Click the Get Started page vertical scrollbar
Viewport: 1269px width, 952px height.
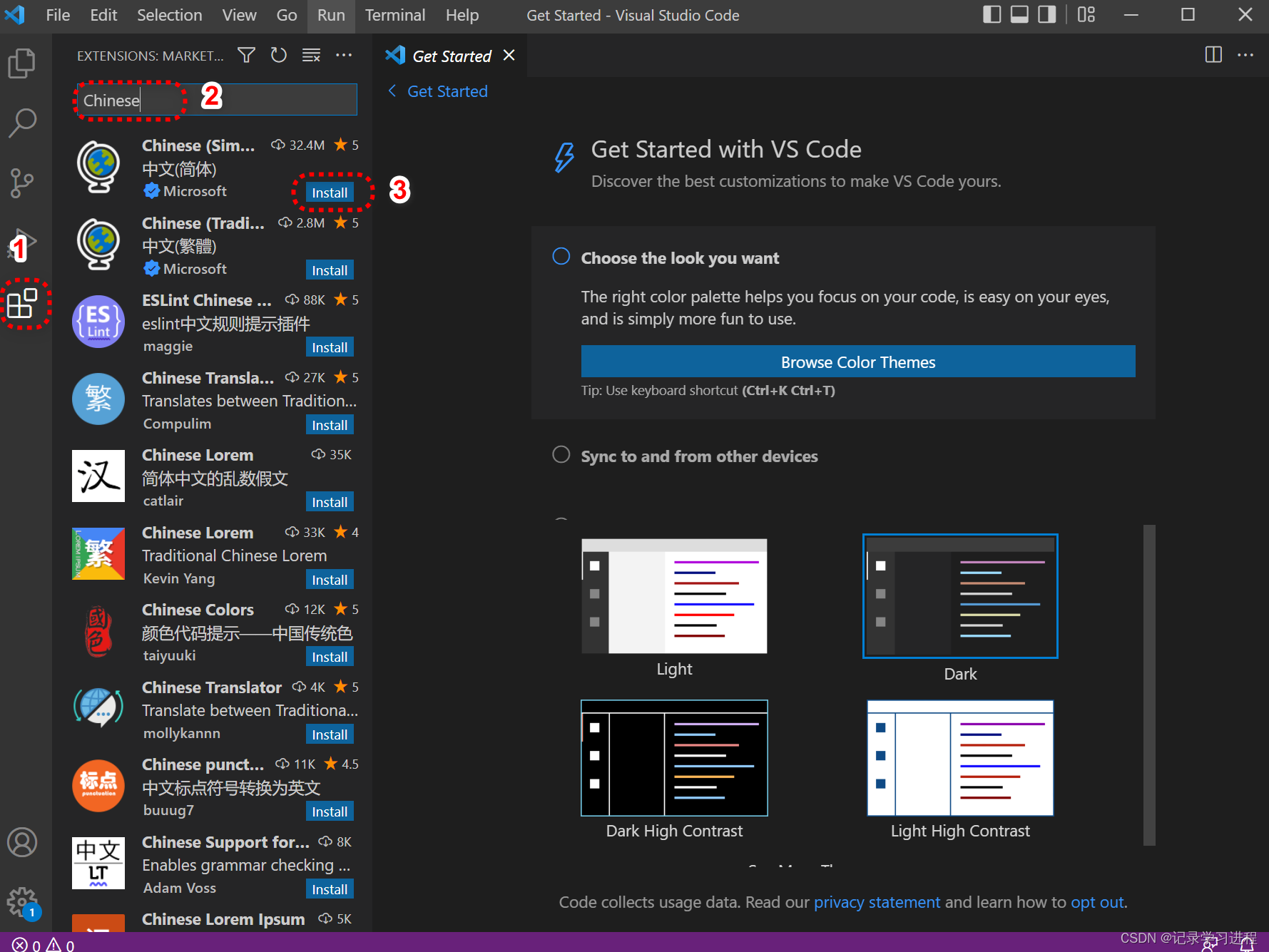pyautogui.click(x=1148, y=685)
